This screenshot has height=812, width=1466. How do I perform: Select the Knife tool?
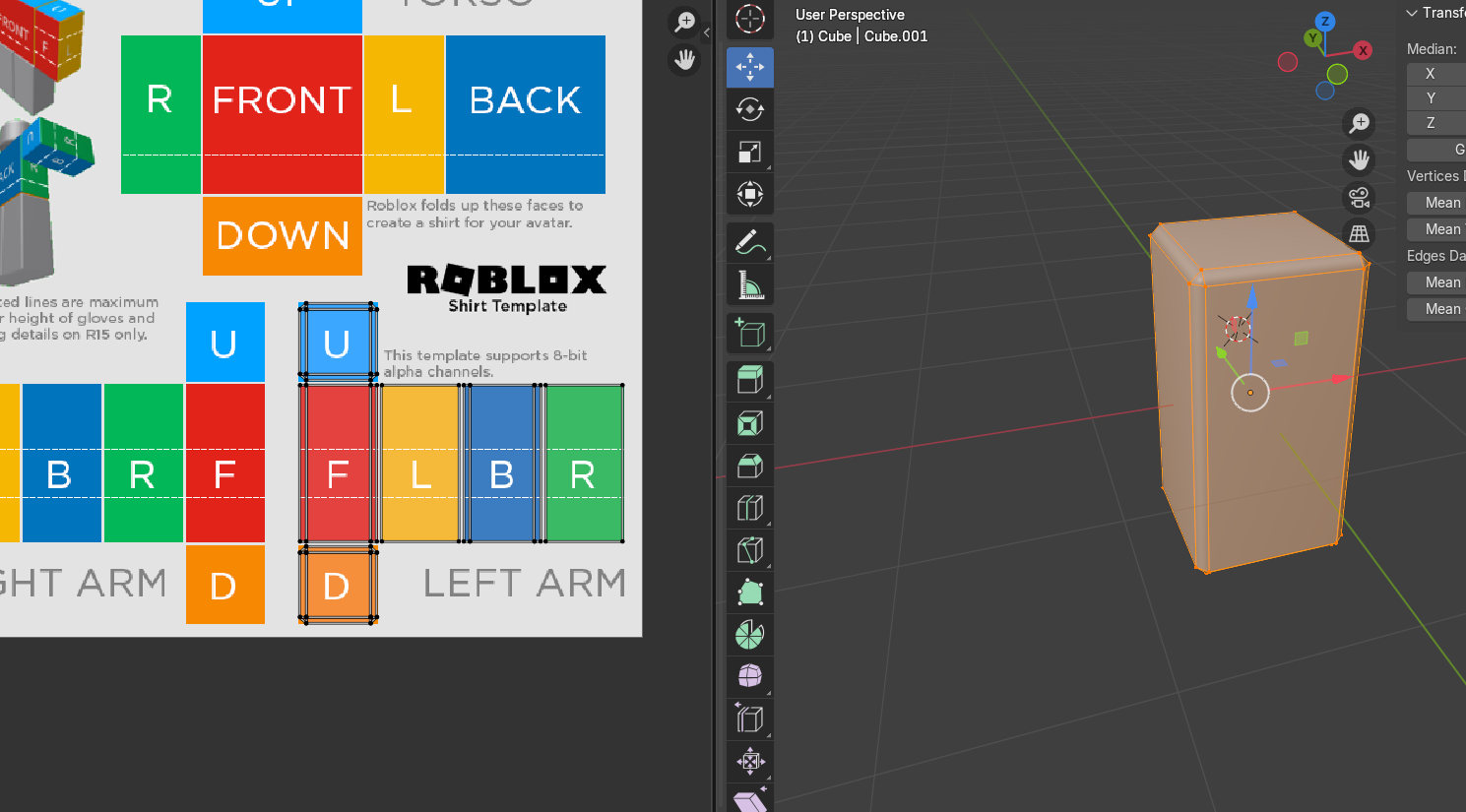(x=750, y=550)
